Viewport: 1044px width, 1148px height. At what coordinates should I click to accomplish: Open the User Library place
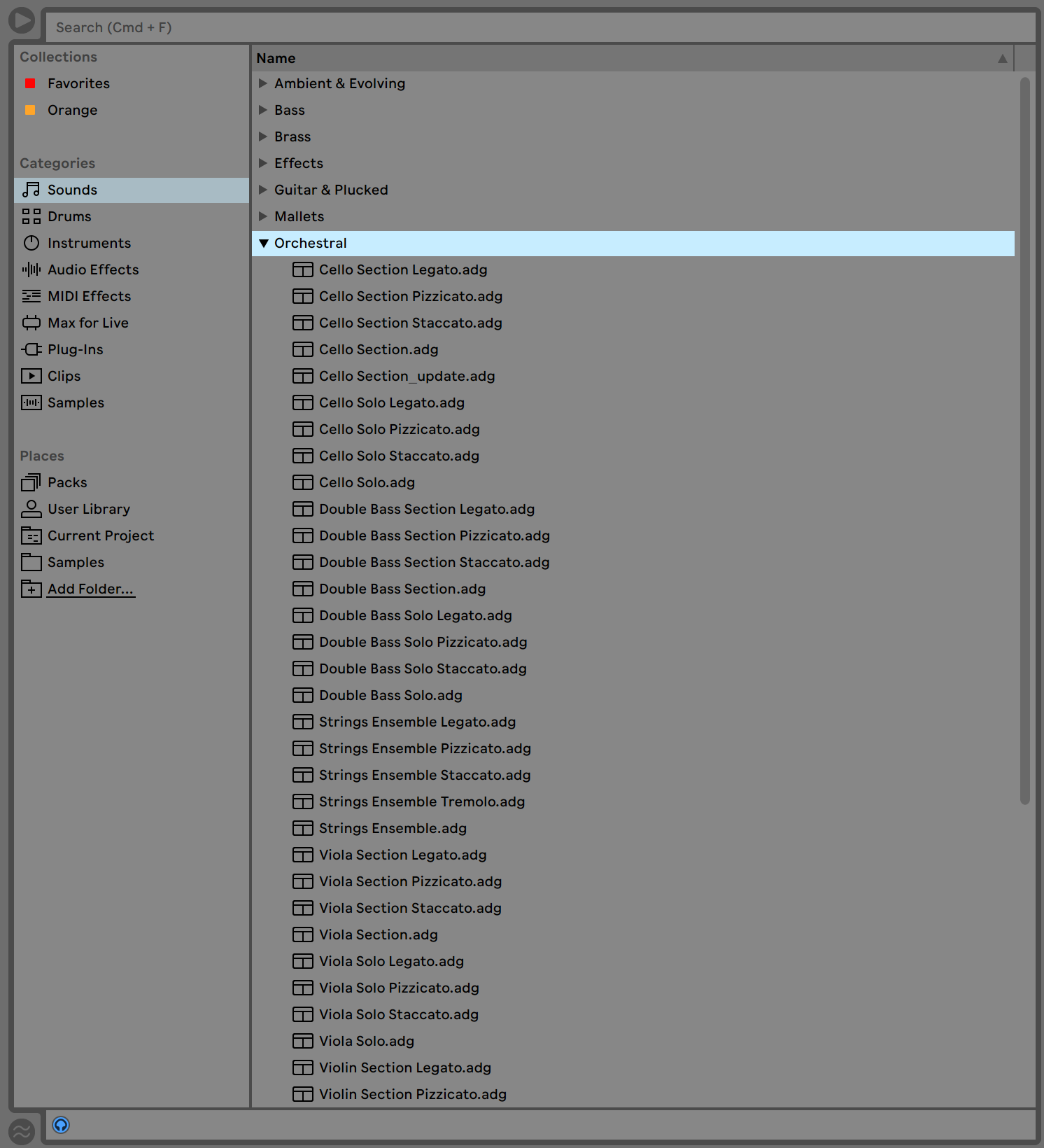click(88, 509)
